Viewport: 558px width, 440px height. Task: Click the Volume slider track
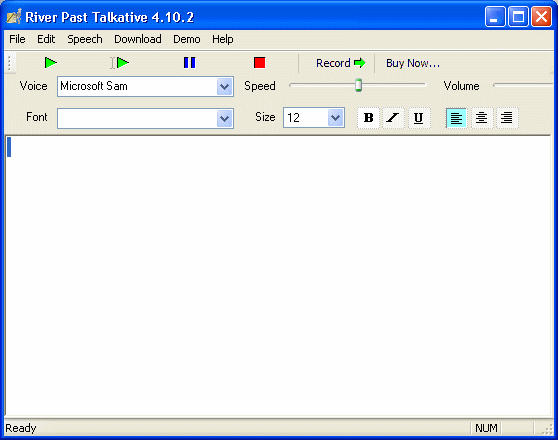click(523, 85)
